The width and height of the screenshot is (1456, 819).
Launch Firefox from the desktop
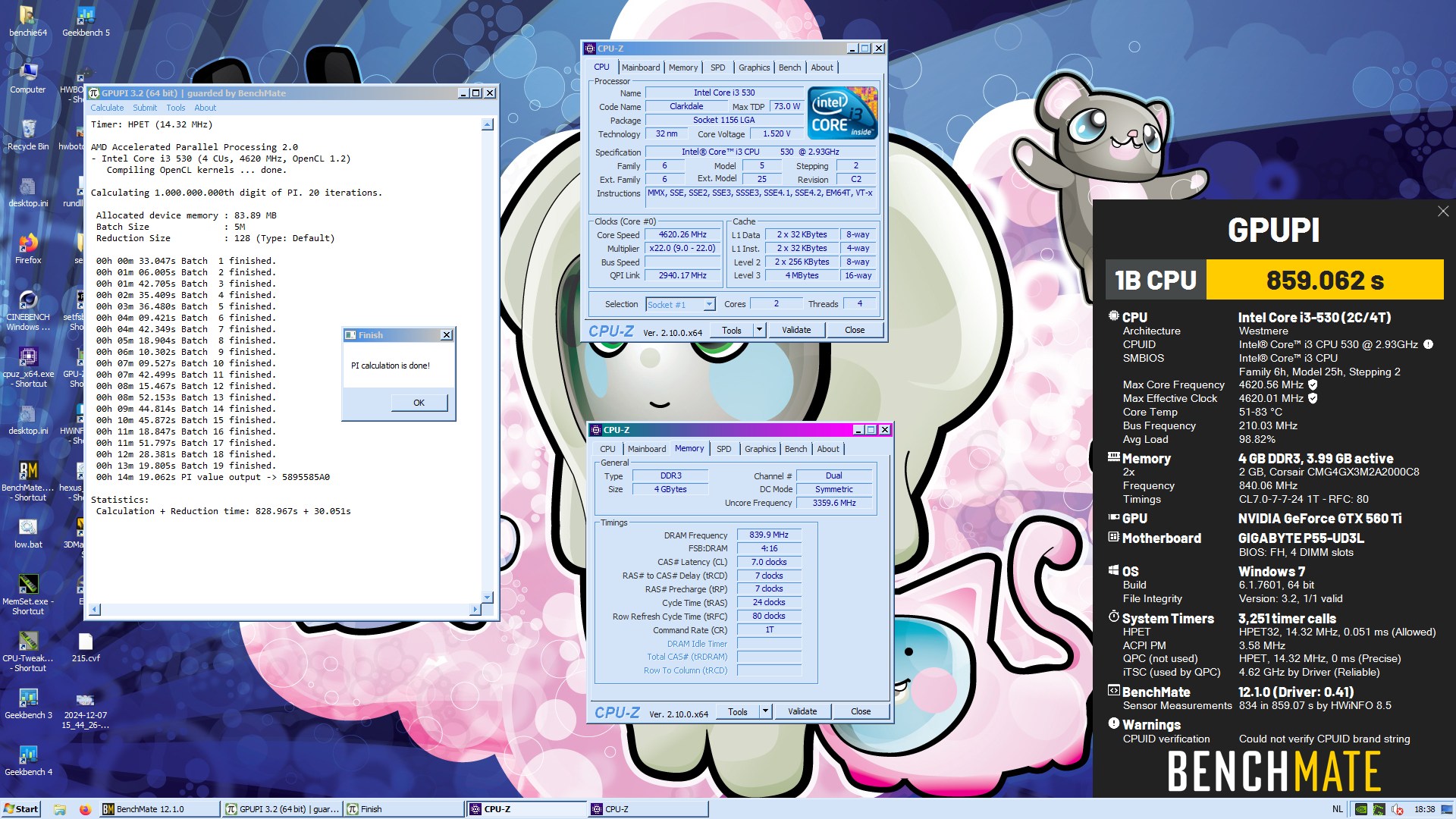tap(28, 249)
